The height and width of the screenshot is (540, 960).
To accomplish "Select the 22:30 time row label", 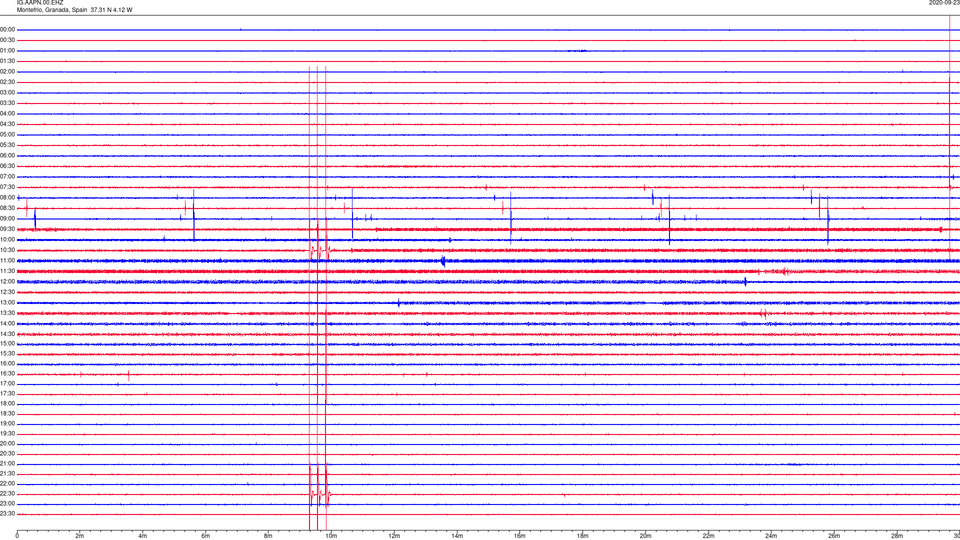I will (7, 493).
